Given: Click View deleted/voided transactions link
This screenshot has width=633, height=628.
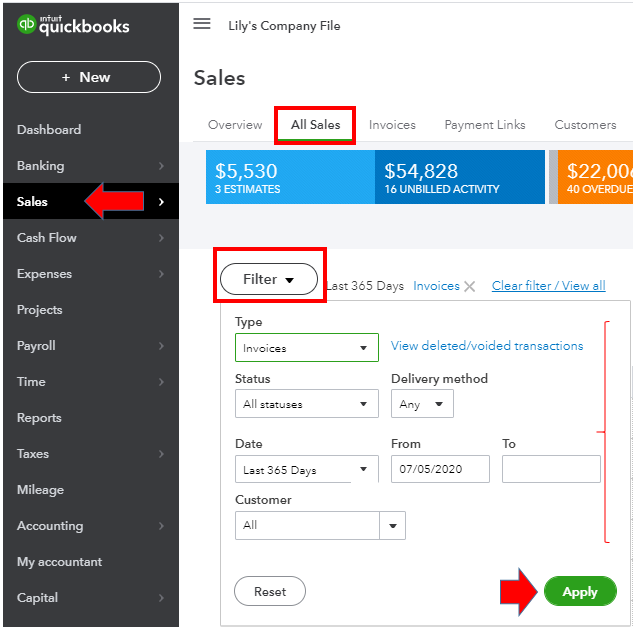Looking at the screenshot, I should 487,346.
